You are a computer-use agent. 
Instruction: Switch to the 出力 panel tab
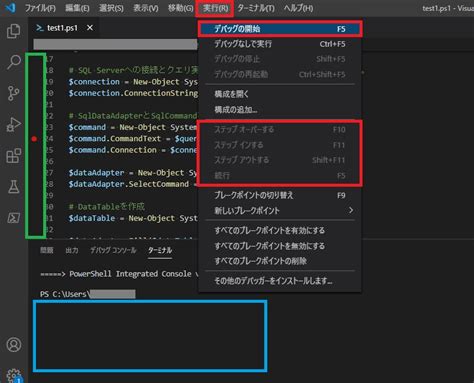click(72, 250)
